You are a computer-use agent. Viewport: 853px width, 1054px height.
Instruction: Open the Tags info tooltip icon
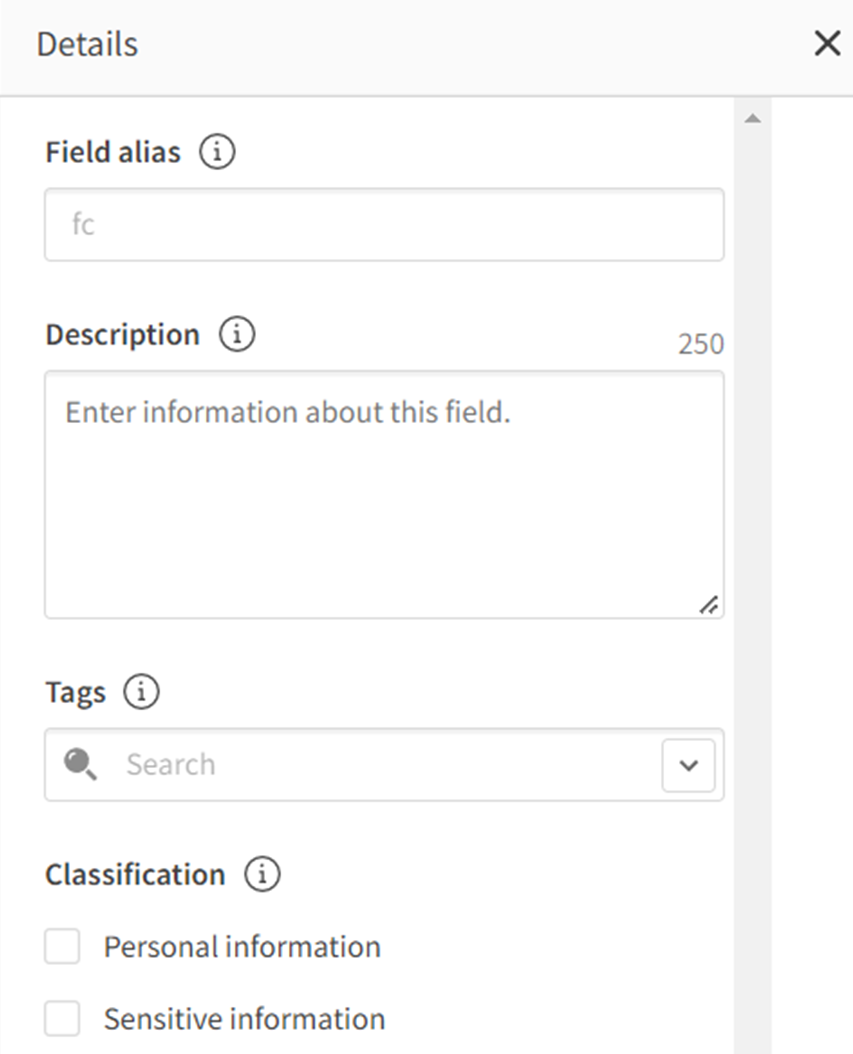[141, 691]
